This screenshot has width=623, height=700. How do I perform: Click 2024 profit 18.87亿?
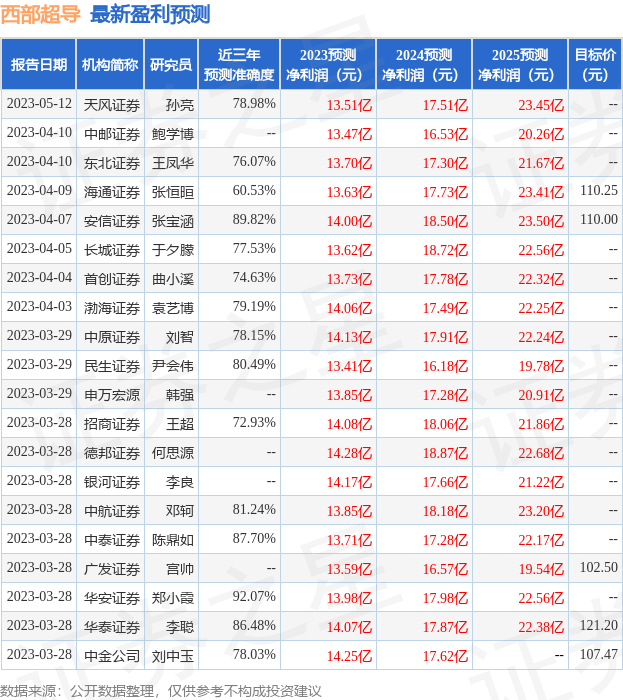[445, 454]
